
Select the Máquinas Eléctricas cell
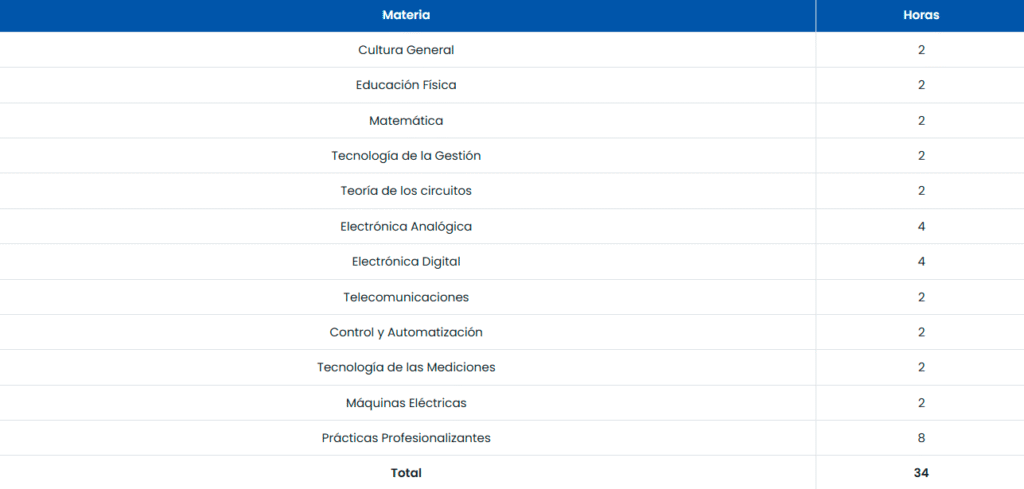(x=406, y=403)
